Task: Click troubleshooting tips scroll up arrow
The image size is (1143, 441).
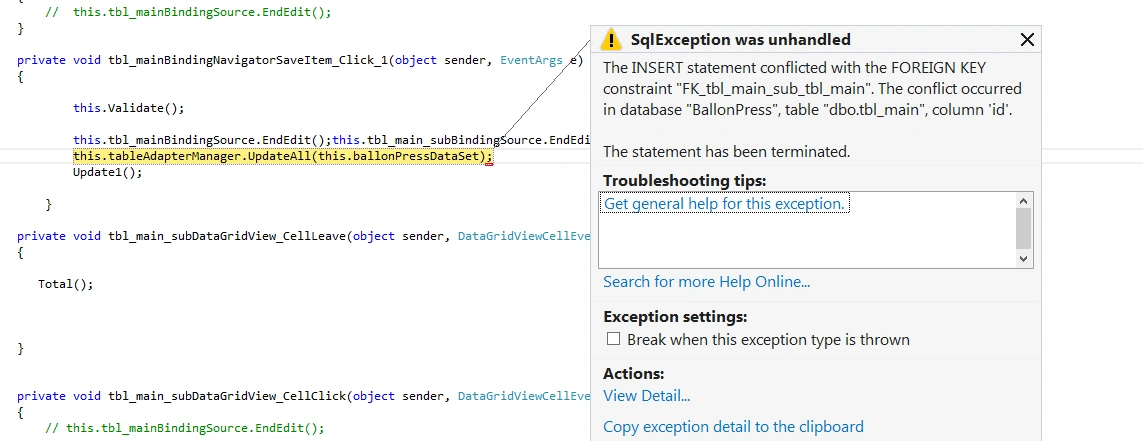Action: [x=1023, y=200]
